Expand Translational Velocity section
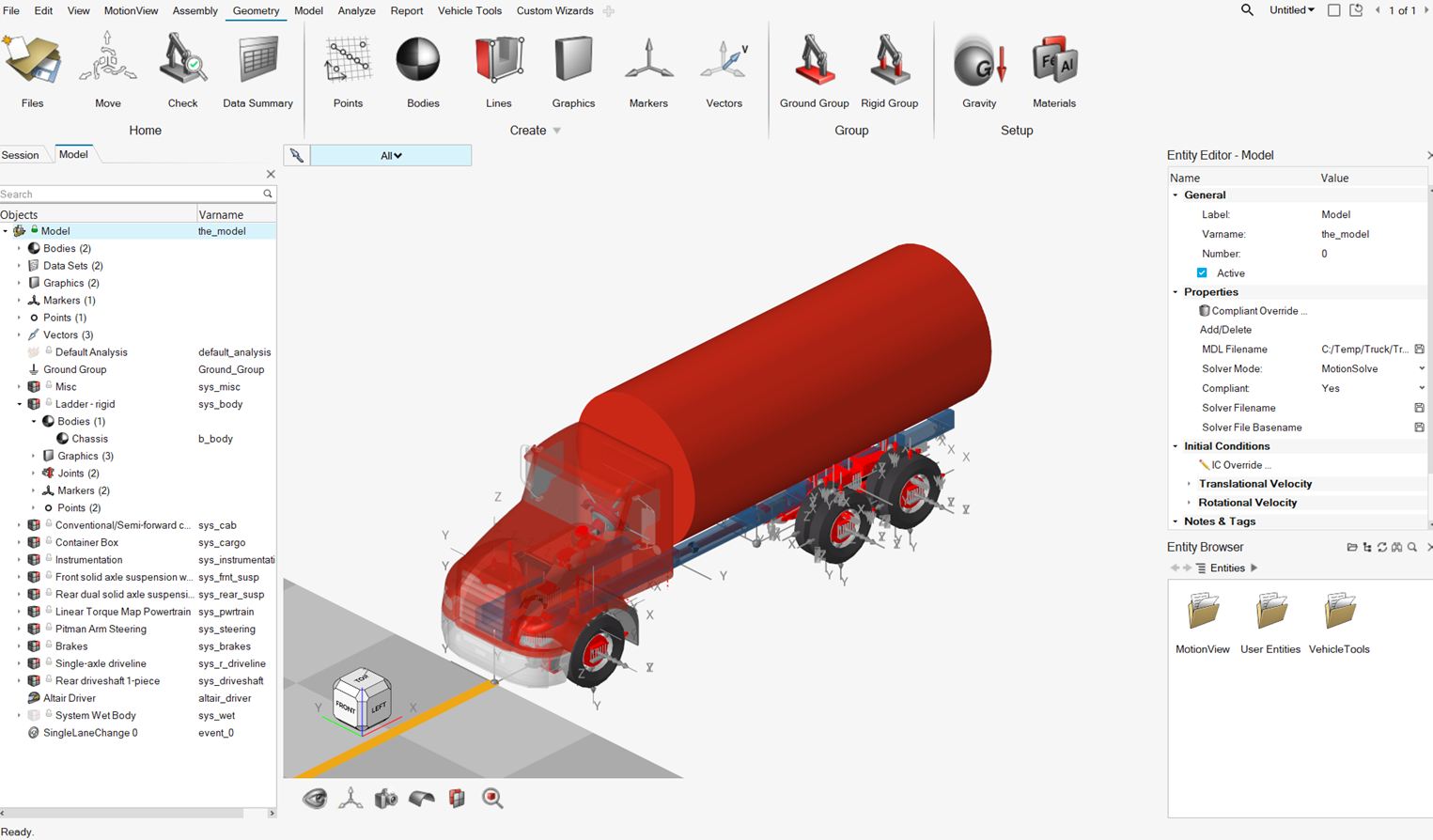The image size is (1433, 840). 1189,484
